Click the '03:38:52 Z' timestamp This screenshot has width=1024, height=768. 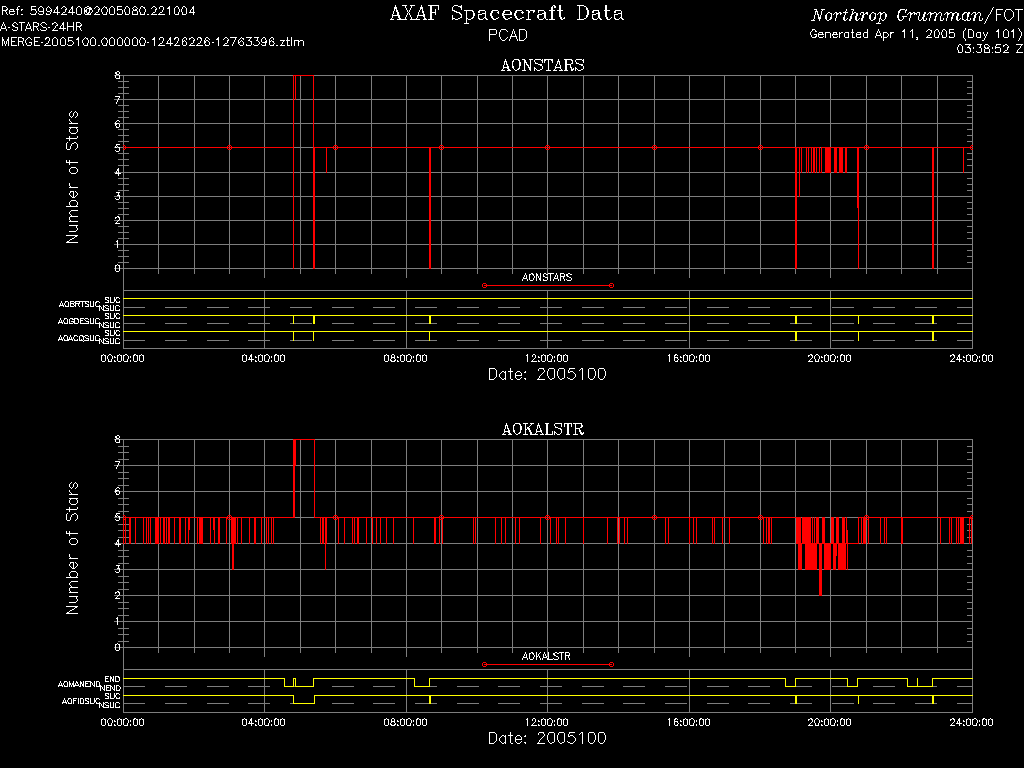(x=989, y=49)
